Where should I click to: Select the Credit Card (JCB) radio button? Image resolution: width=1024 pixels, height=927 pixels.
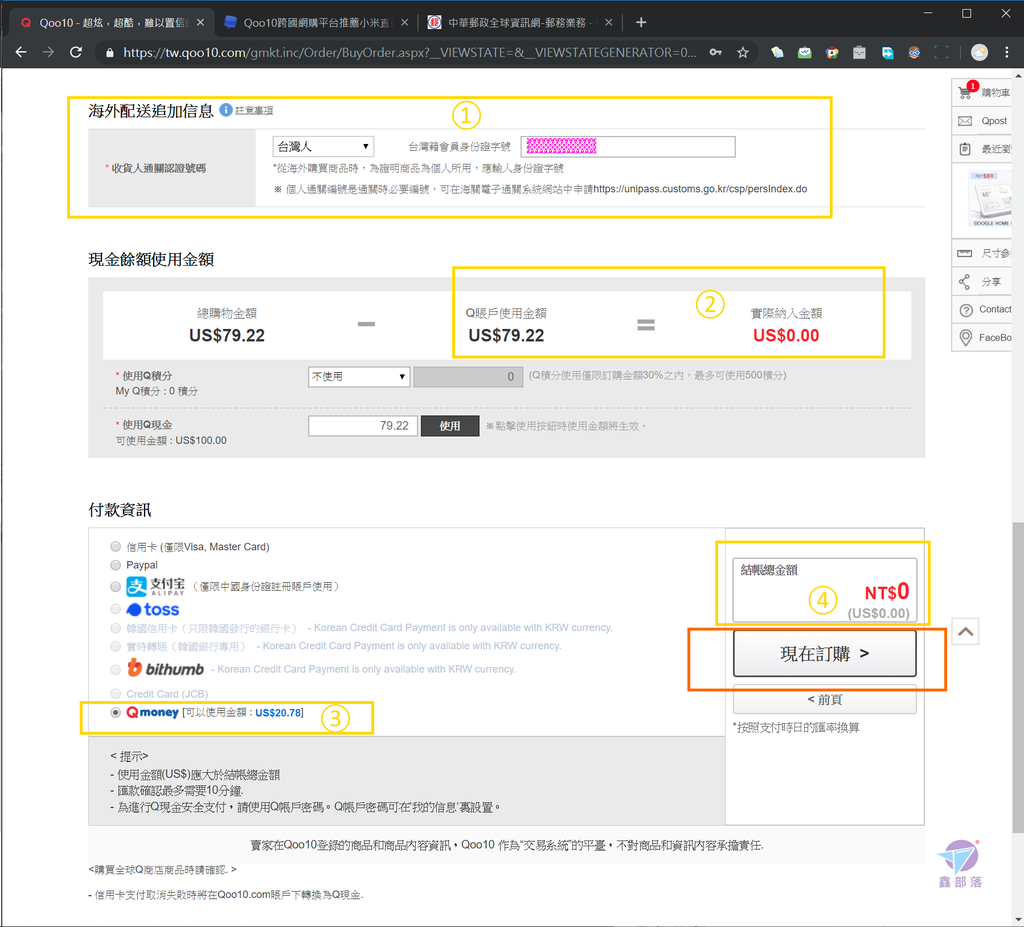116,693
